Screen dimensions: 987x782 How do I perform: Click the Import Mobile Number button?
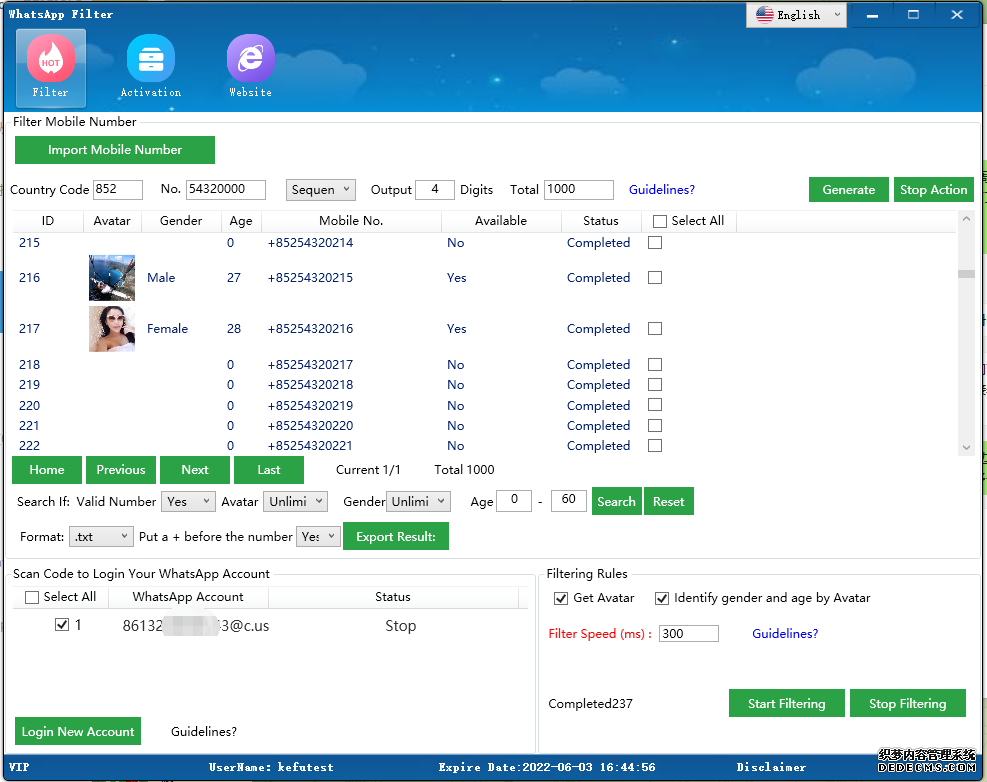click(115, 150)
